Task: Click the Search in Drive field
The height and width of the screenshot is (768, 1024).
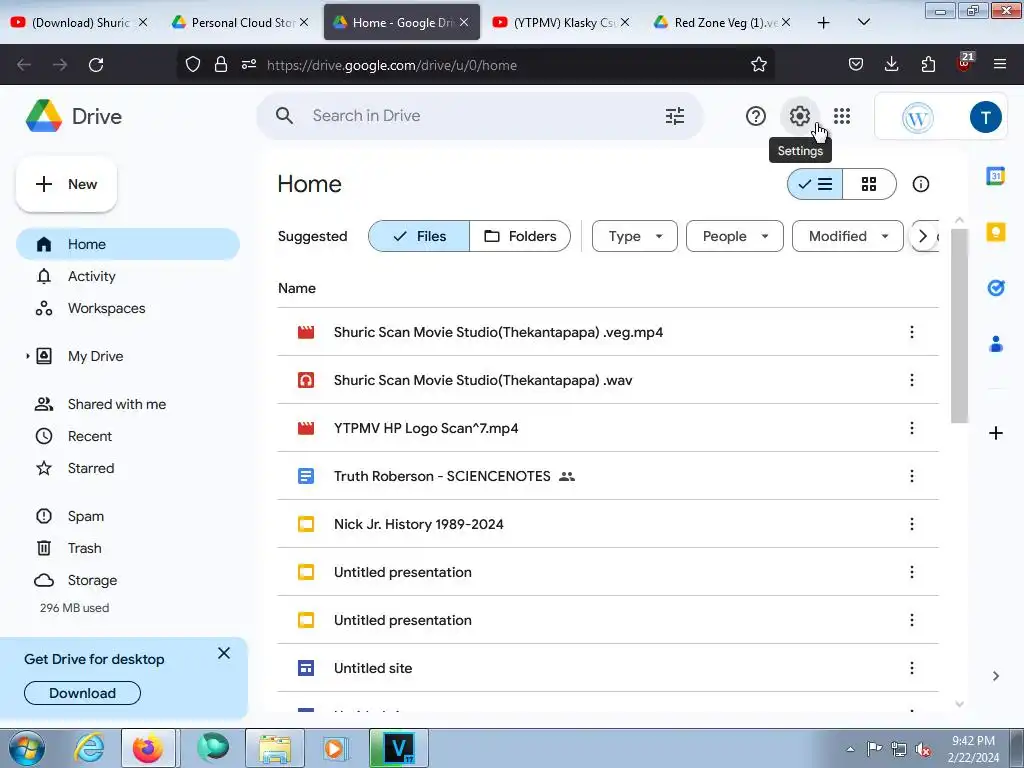Action: [480, 116]
